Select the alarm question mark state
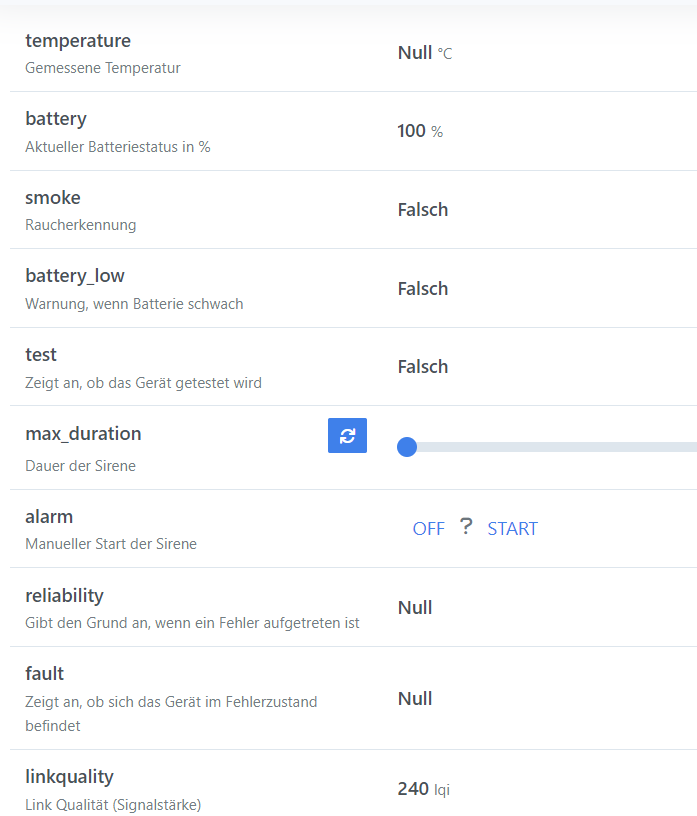 466,527
